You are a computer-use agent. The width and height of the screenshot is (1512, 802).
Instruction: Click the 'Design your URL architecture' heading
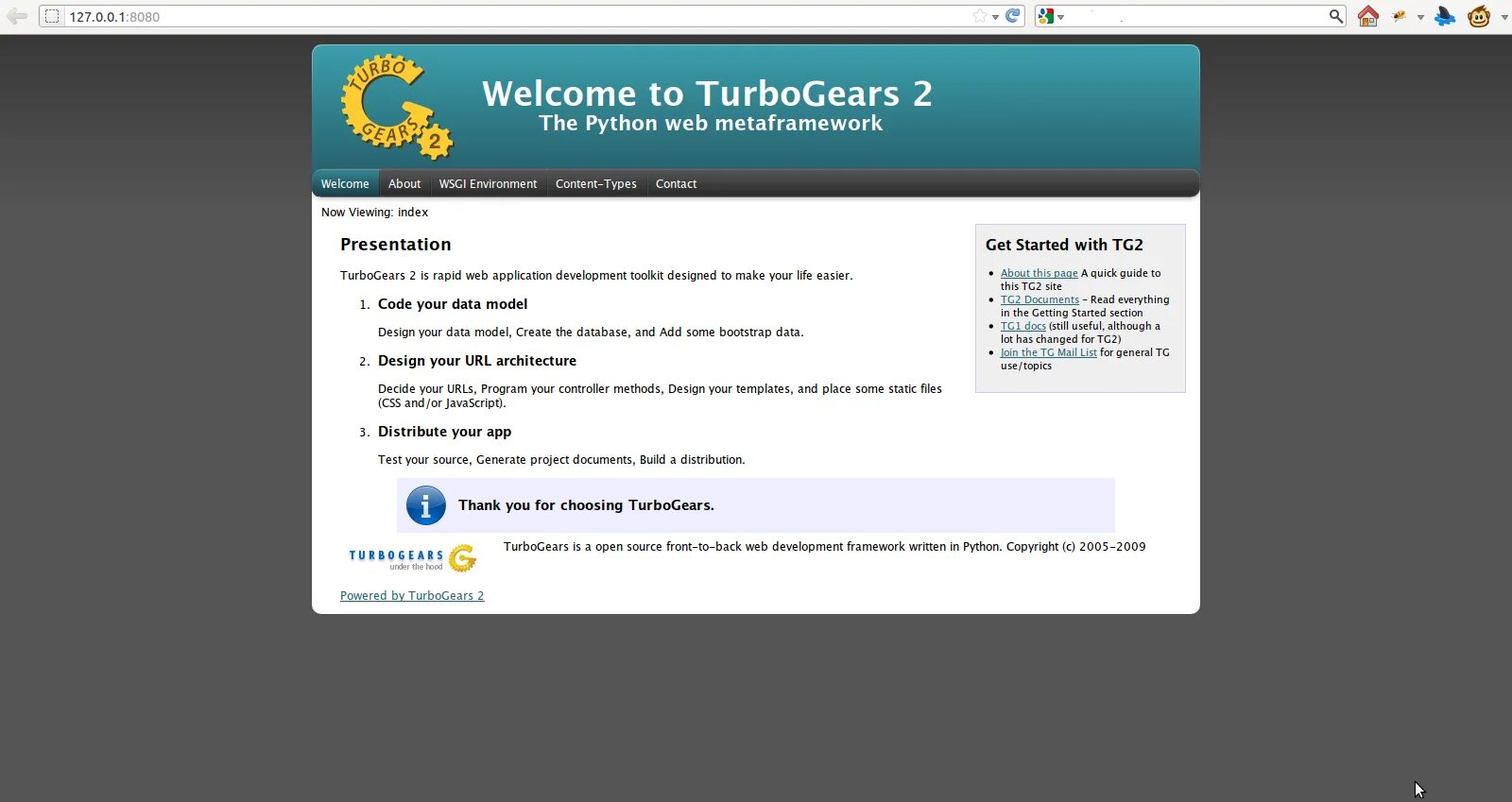[477, 360]
